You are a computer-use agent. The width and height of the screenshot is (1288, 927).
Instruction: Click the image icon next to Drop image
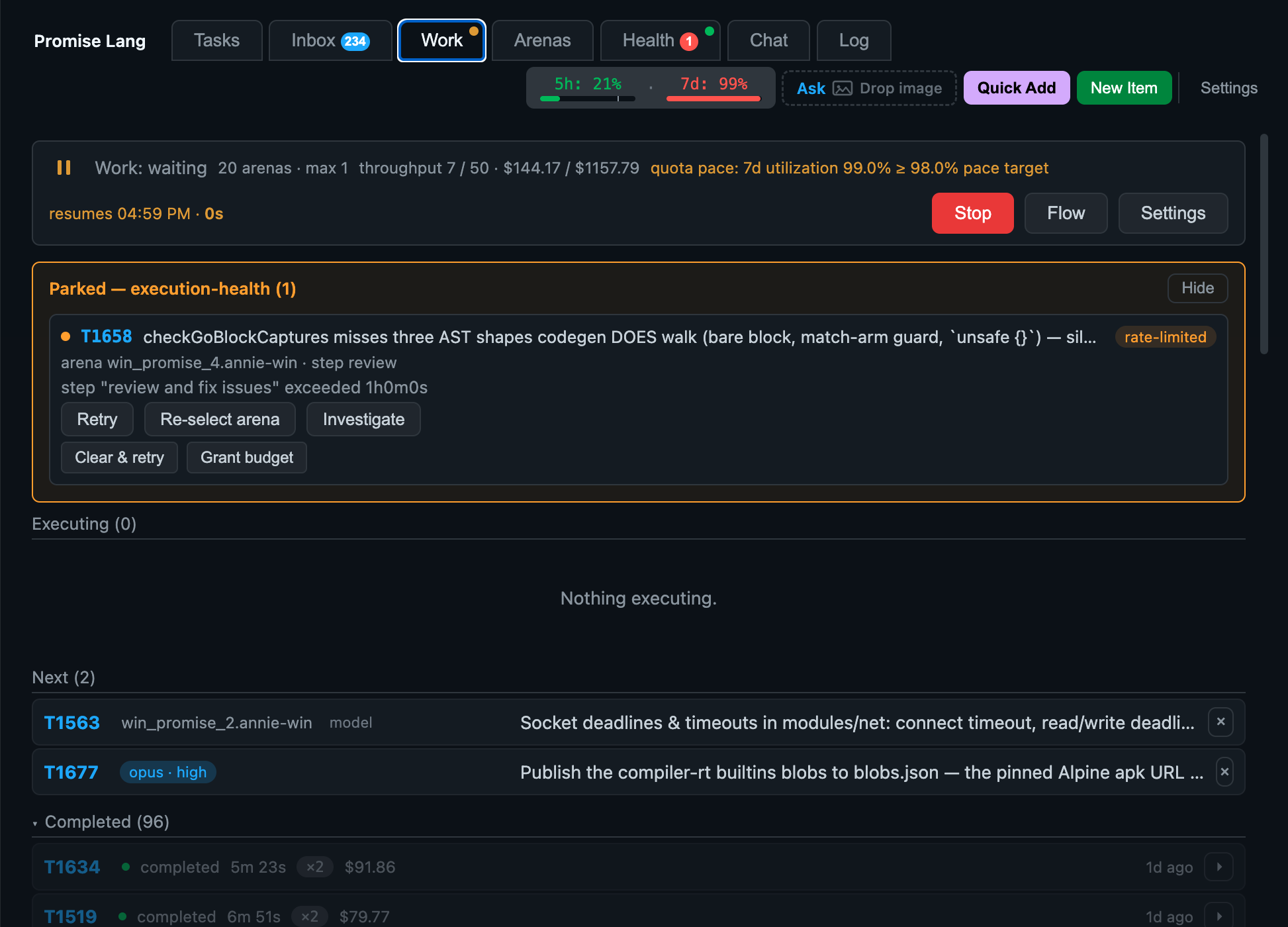point(842,88)
